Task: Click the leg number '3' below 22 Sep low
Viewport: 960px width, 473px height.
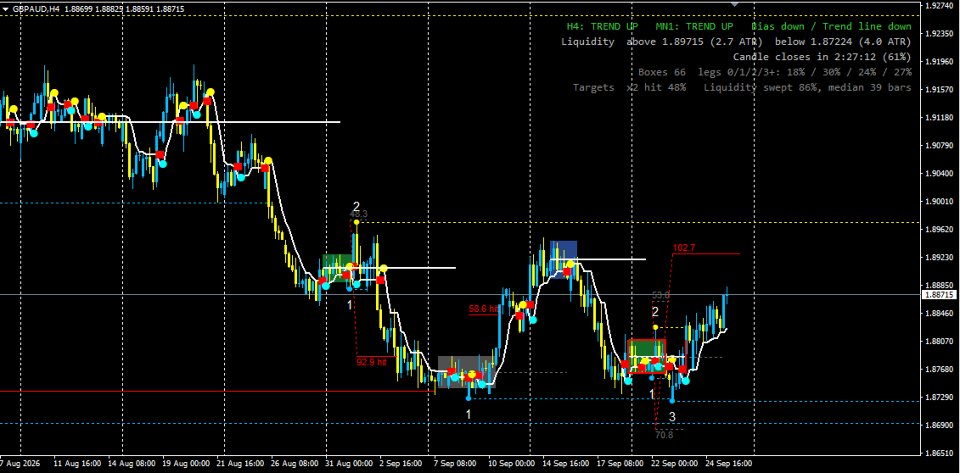Action: pyautogui.click(x=672, y=417)
